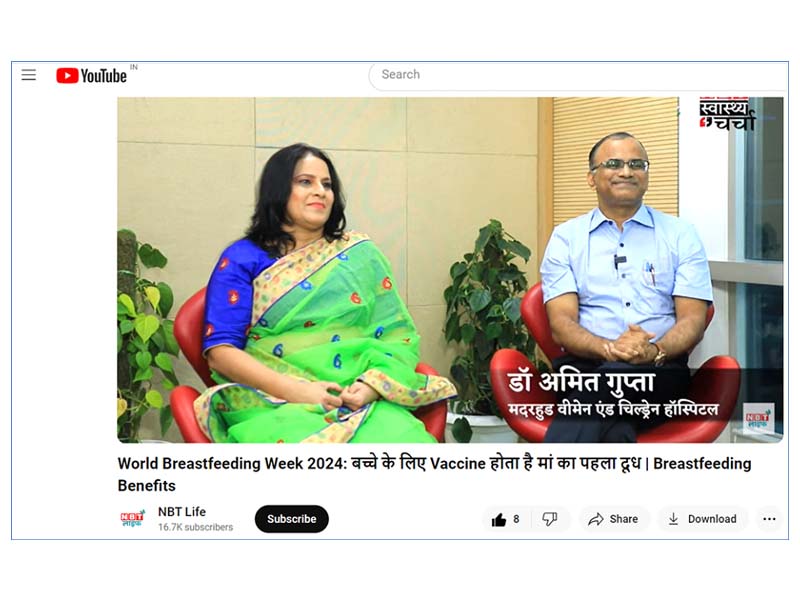Click the Download button label

click(712, 519)
